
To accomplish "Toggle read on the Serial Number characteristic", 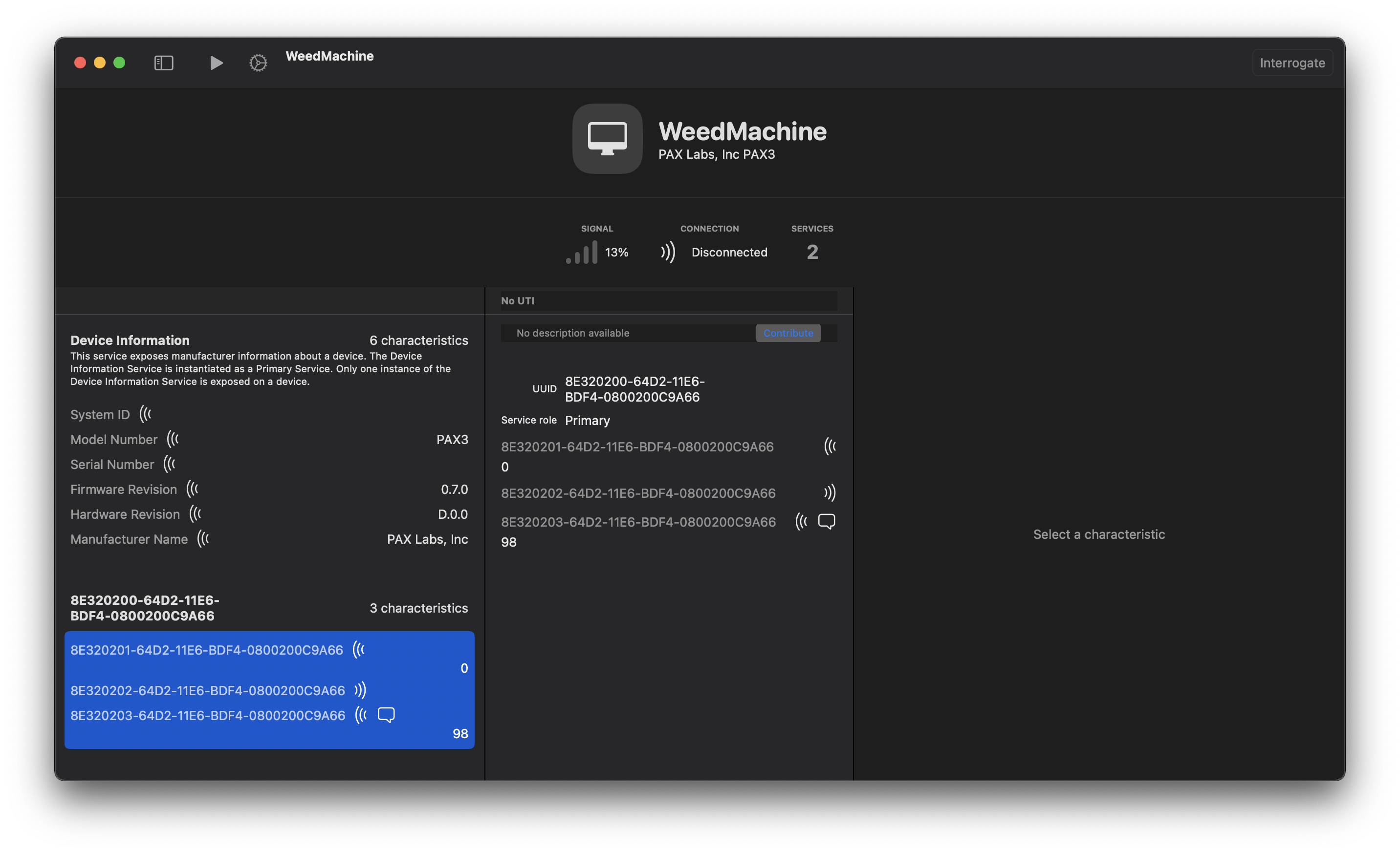I will [169, 464].
